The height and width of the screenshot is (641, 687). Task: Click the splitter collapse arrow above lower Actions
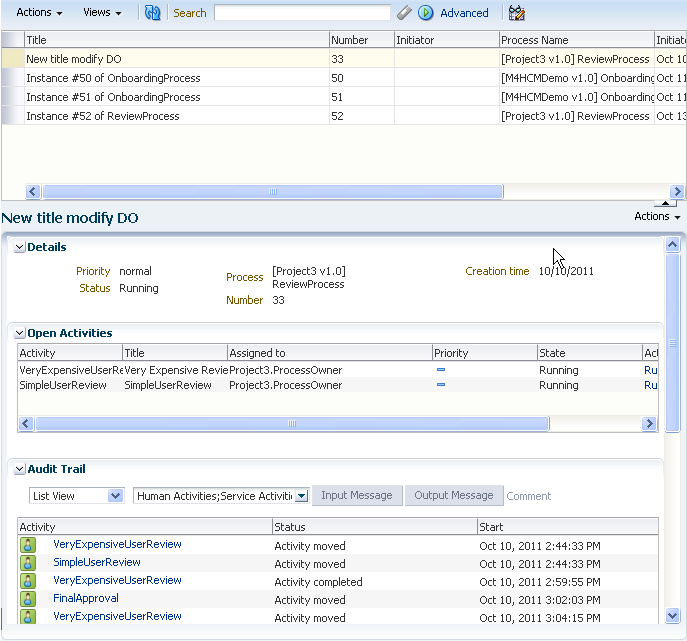pyautogui.click(x=665, y=203)
